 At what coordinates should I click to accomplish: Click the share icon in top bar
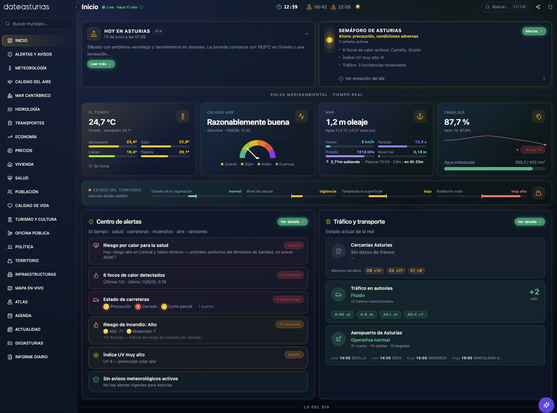pyautogui.click(x=538, y=7)
